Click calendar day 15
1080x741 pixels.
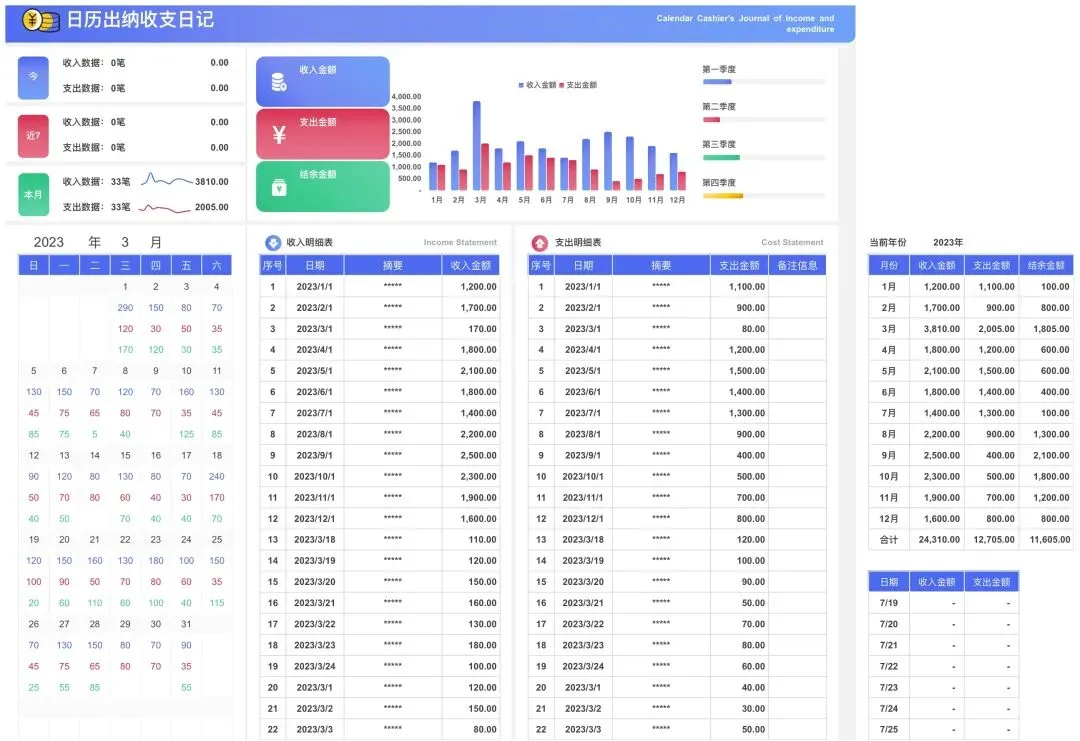(125, 455)
